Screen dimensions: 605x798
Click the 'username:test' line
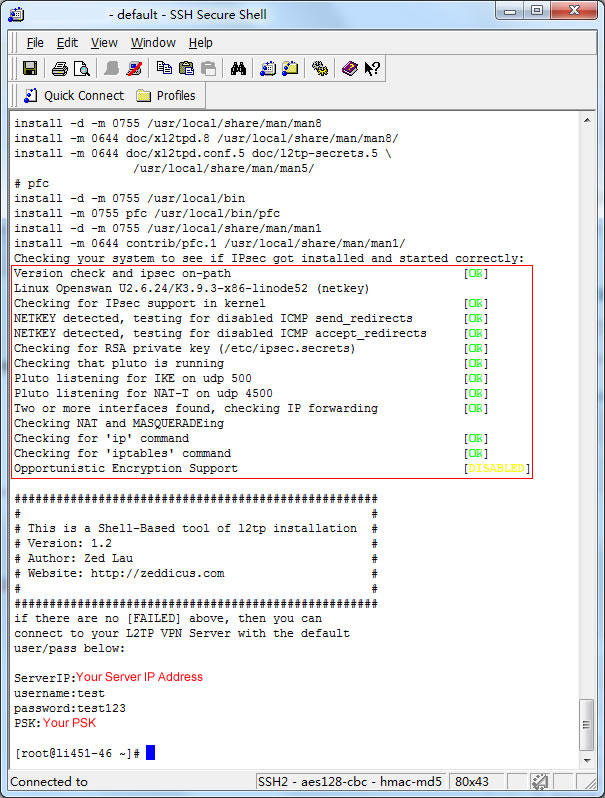pos(59,693)
